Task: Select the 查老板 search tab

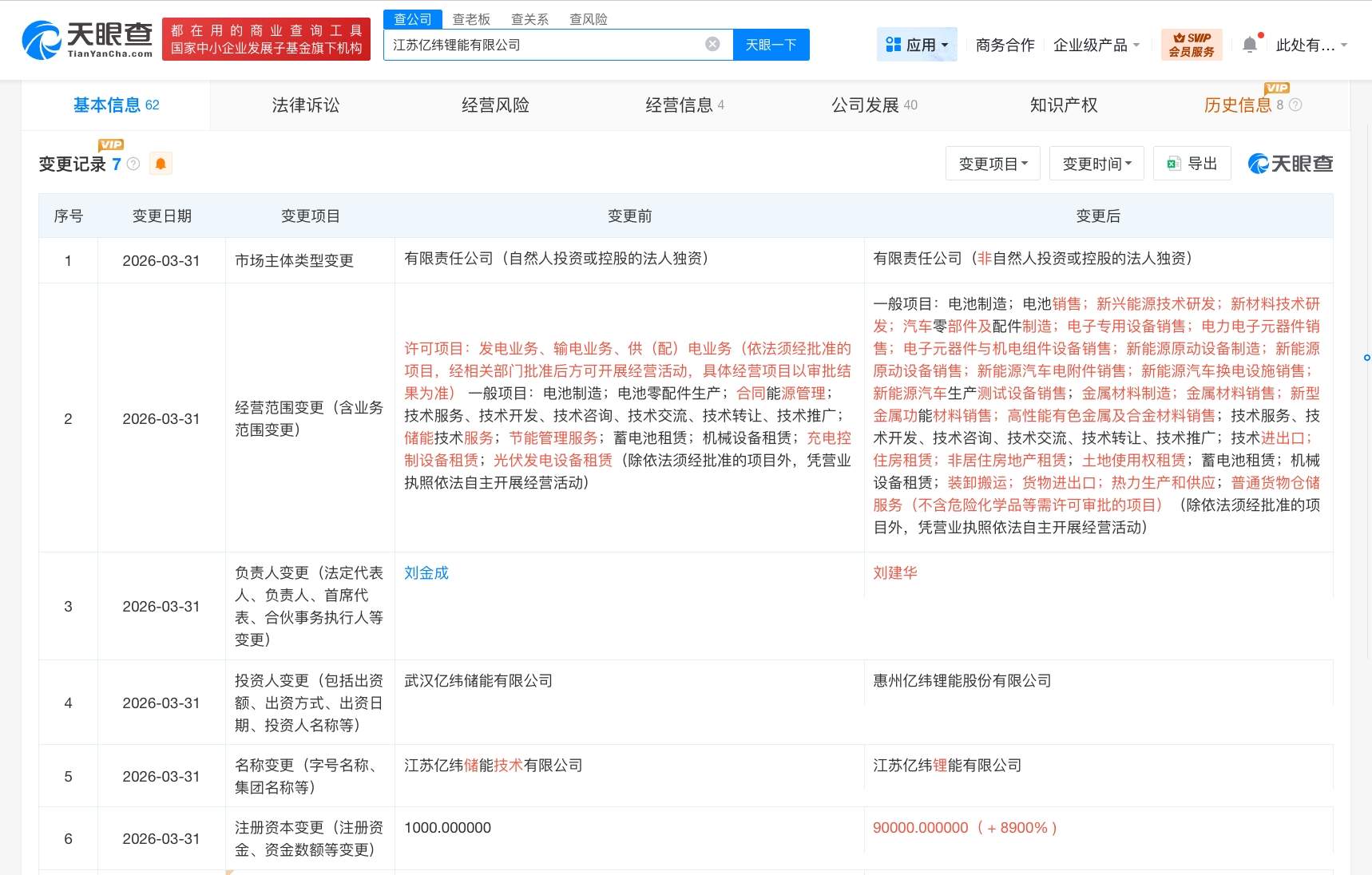Action: 471,19
